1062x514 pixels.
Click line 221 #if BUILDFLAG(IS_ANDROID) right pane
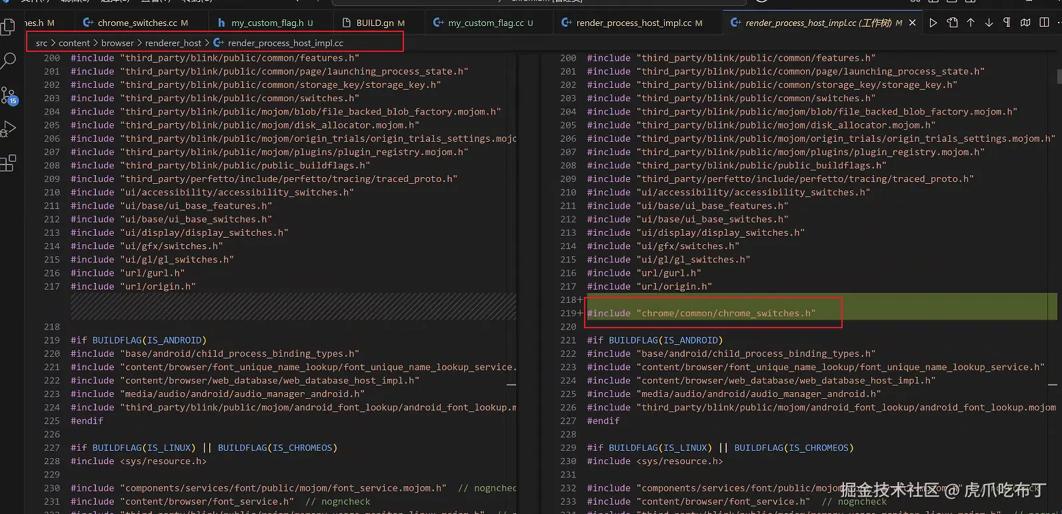[654, 340]
